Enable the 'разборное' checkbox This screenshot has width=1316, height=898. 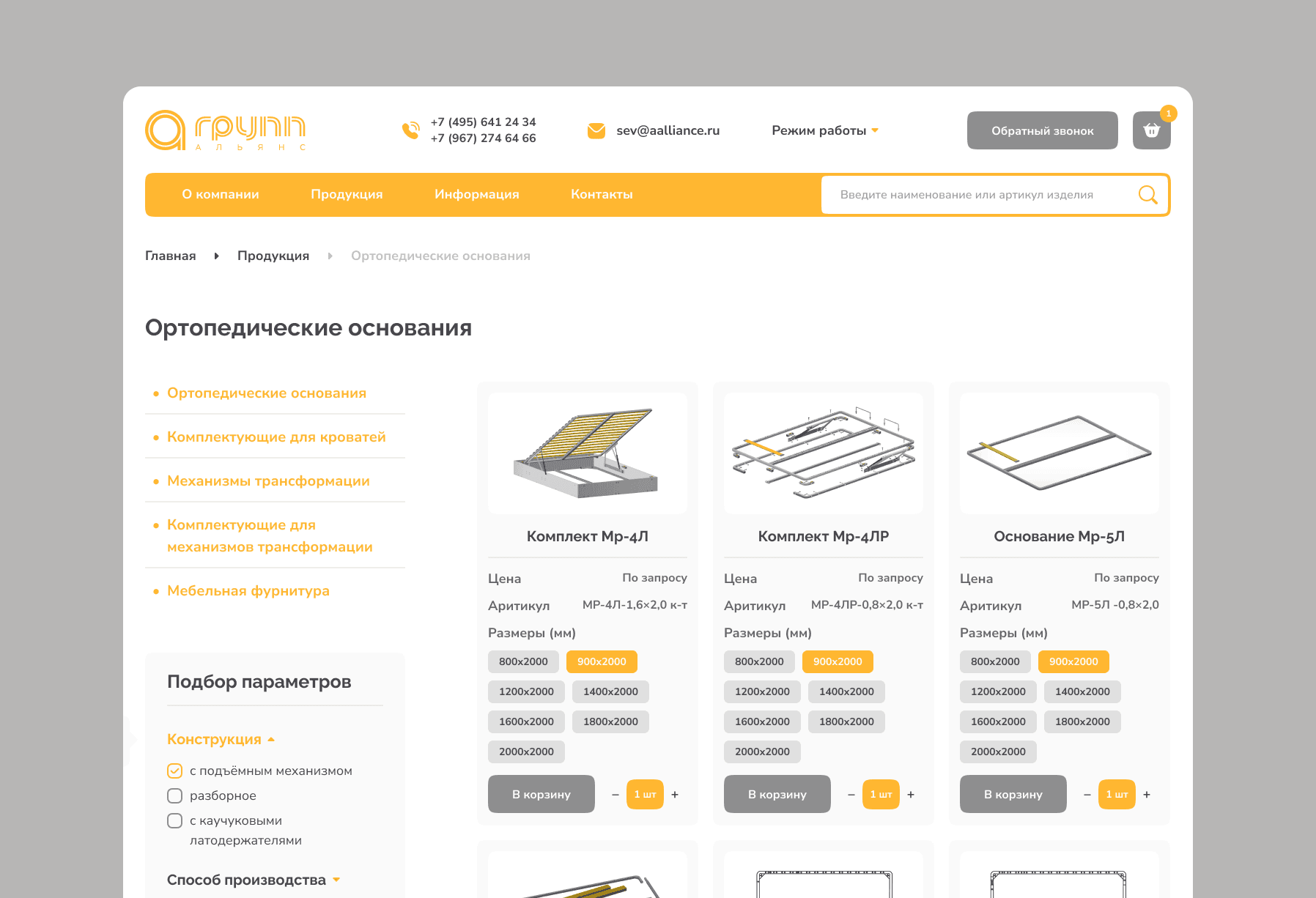(x=174, y=795)
